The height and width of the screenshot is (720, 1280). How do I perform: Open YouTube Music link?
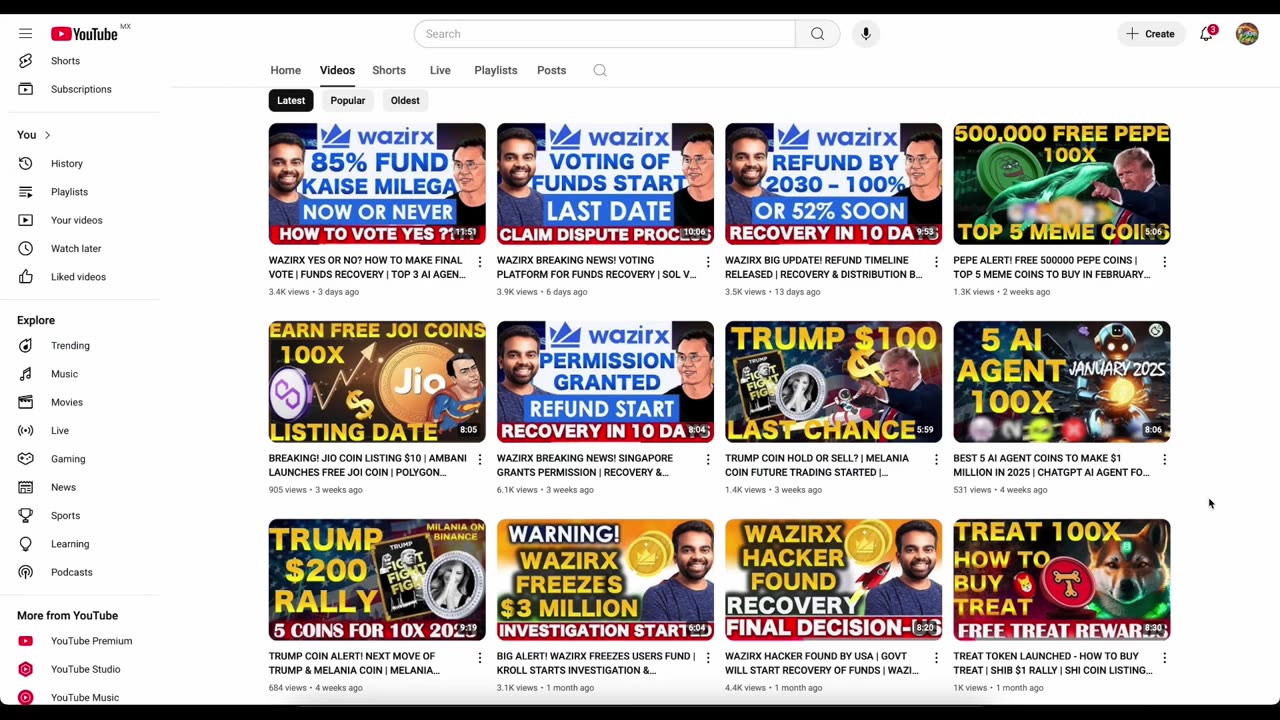(x=85, y=697)
